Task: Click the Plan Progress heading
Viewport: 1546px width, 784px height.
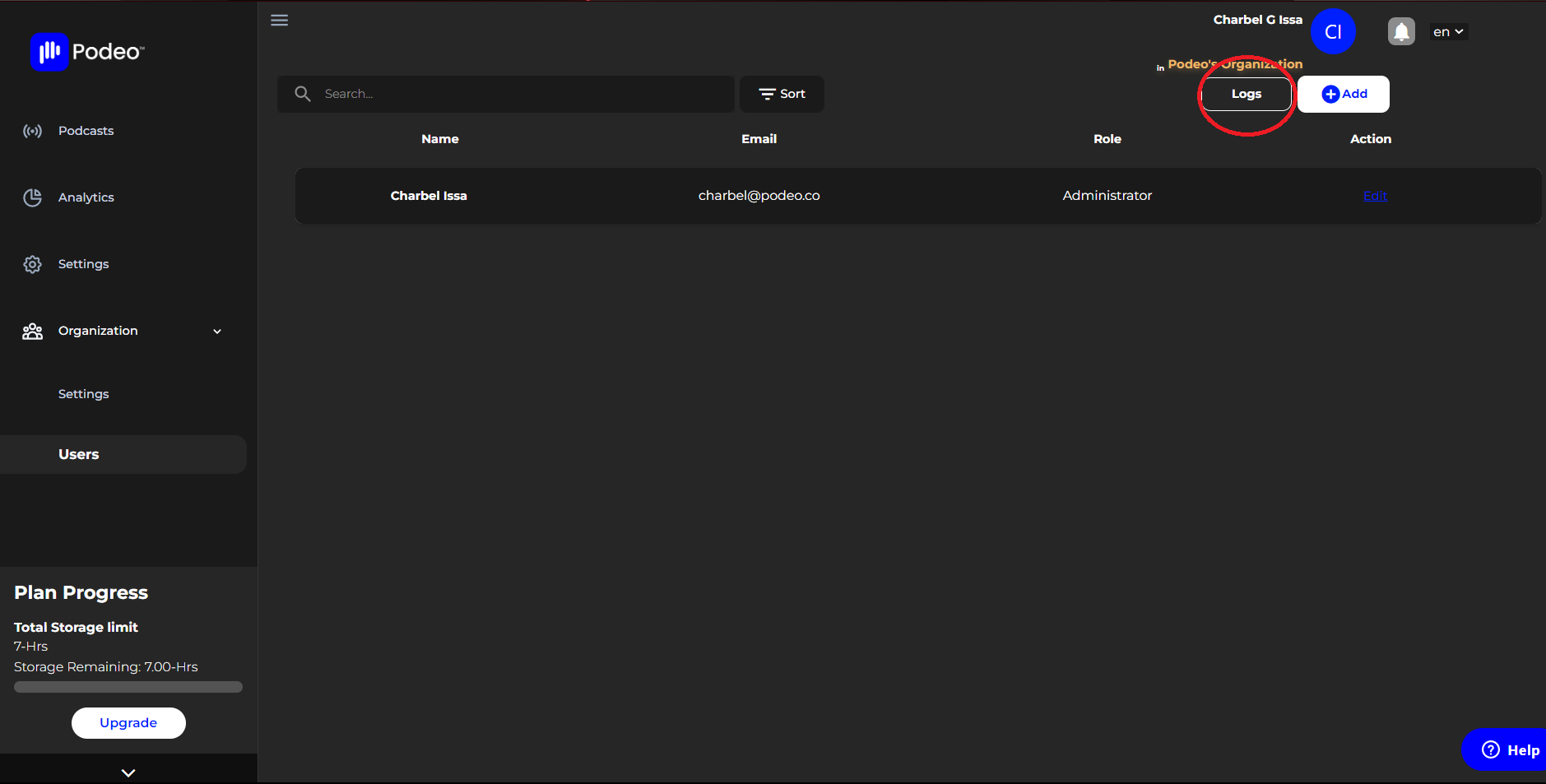Action: [x=81, y=592]
